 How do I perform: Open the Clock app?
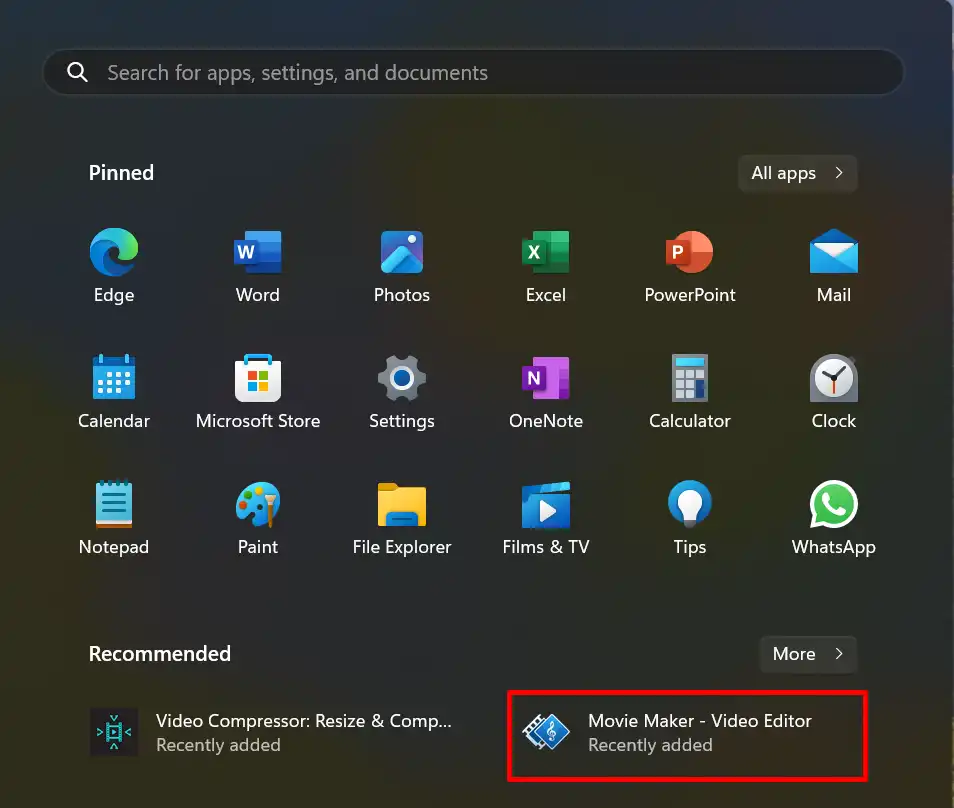coord(834,391)
